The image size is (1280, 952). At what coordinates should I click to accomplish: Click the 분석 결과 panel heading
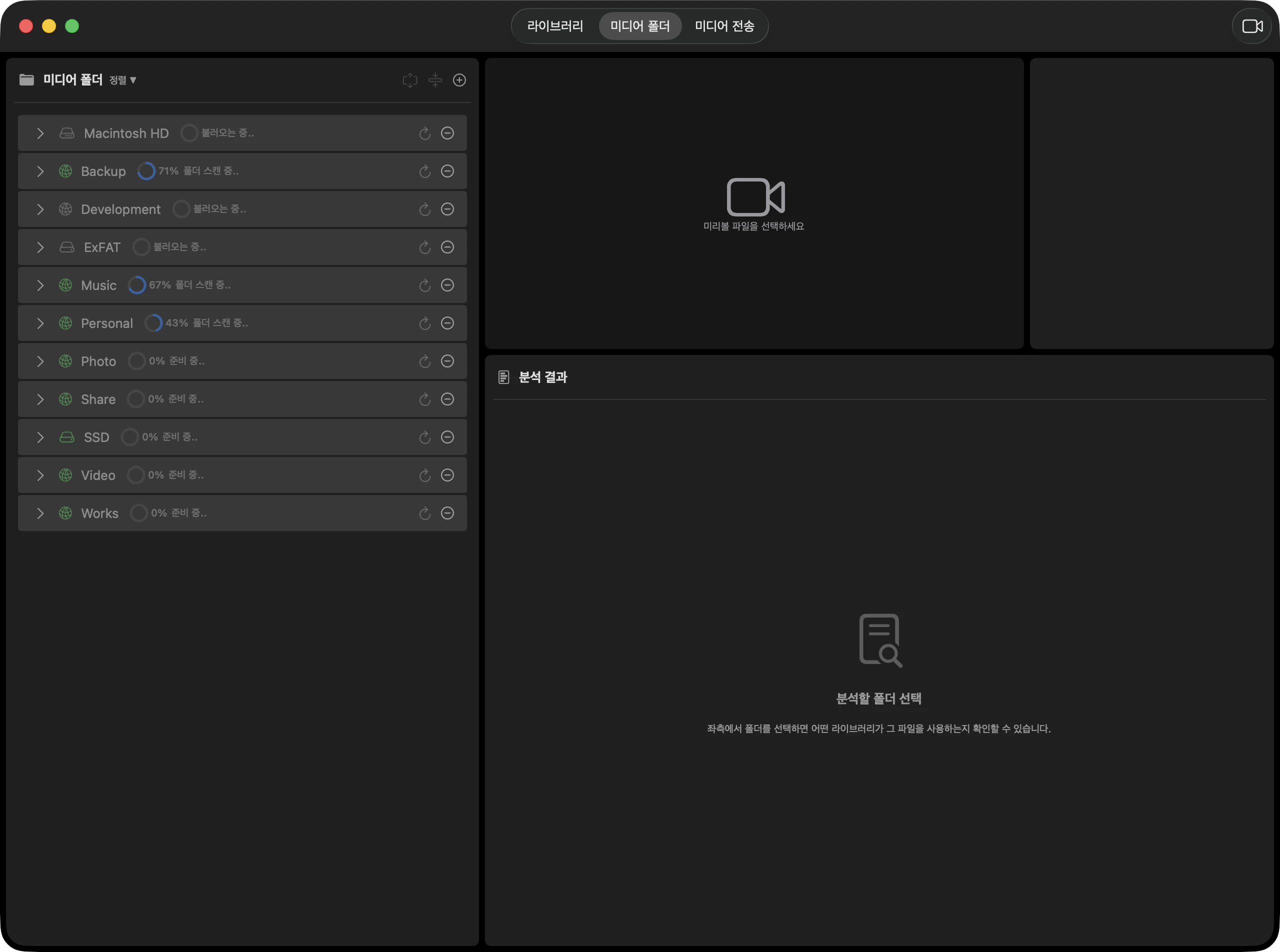click(543, 377)
